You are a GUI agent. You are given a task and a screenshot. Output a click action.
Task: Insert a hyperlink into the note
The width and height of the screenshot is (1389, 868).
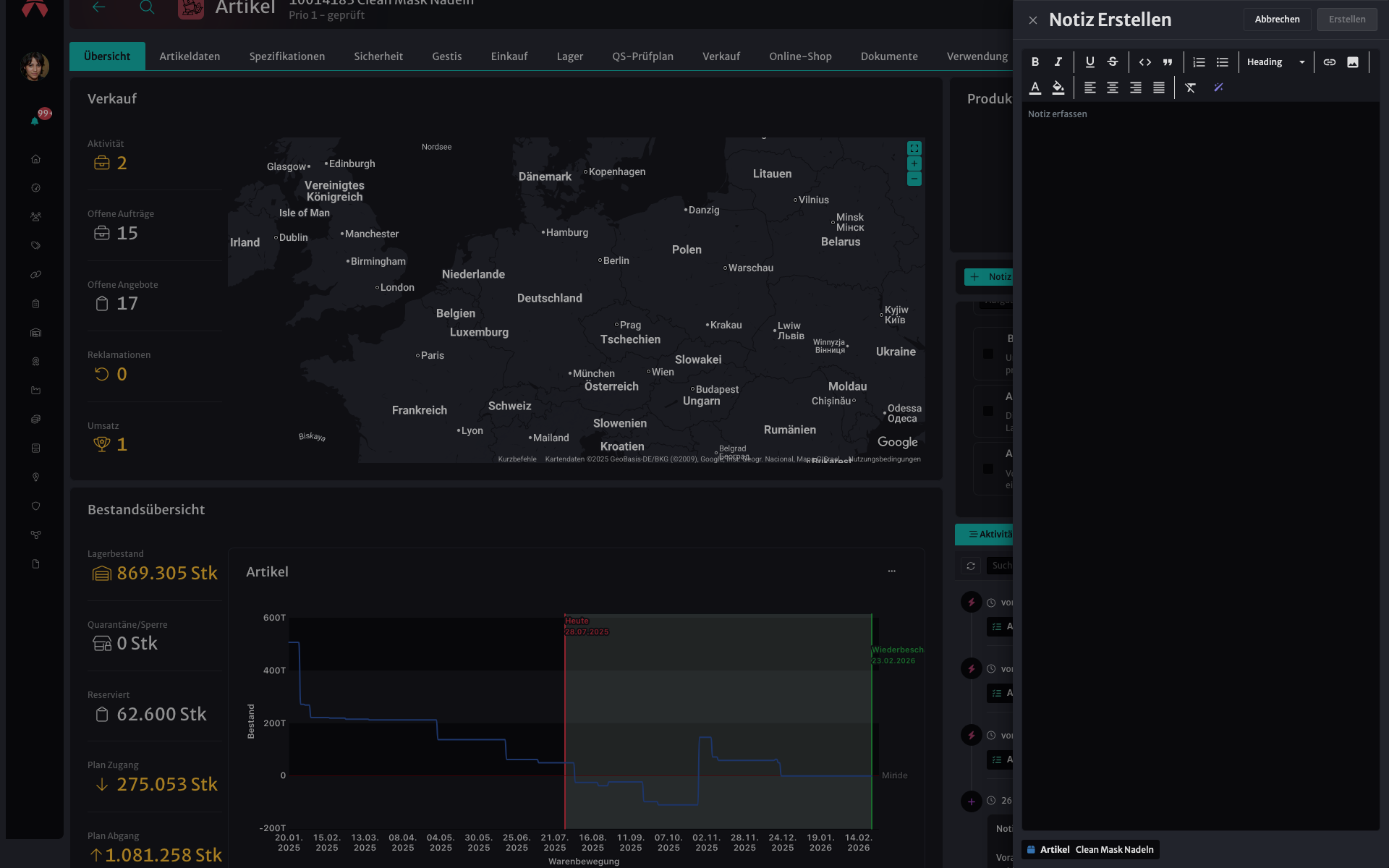[x=1330, y=62]
